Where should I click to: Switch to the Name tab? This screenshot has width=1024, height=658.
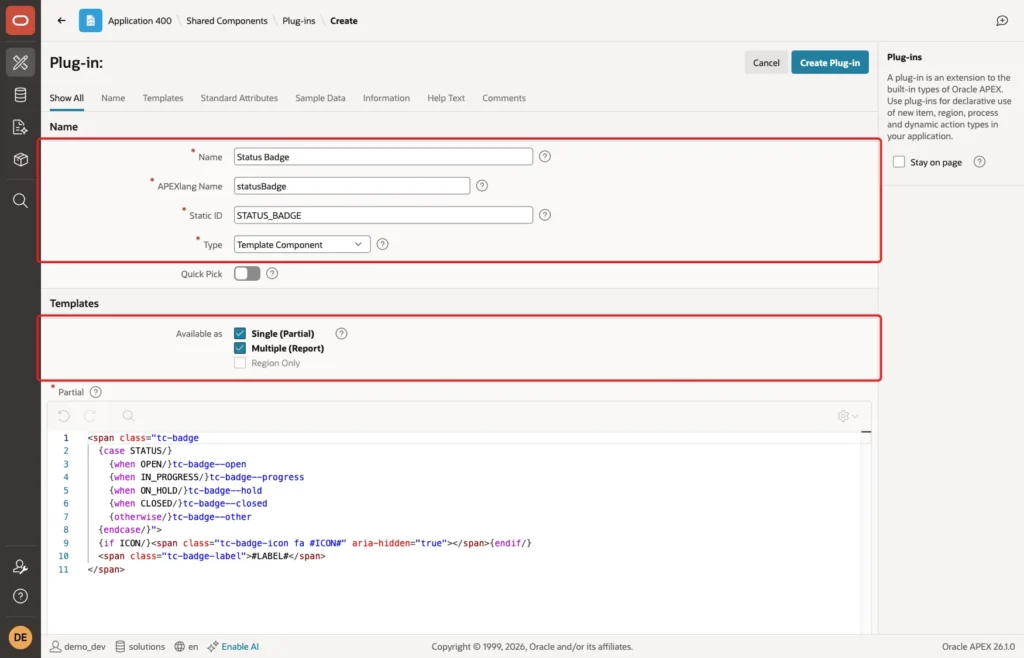pos(113,98)
